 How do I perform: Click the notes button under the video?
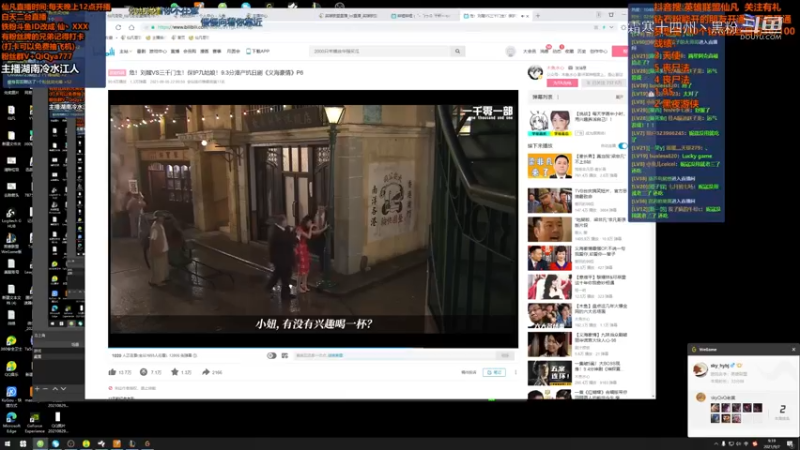pos(494,372)
